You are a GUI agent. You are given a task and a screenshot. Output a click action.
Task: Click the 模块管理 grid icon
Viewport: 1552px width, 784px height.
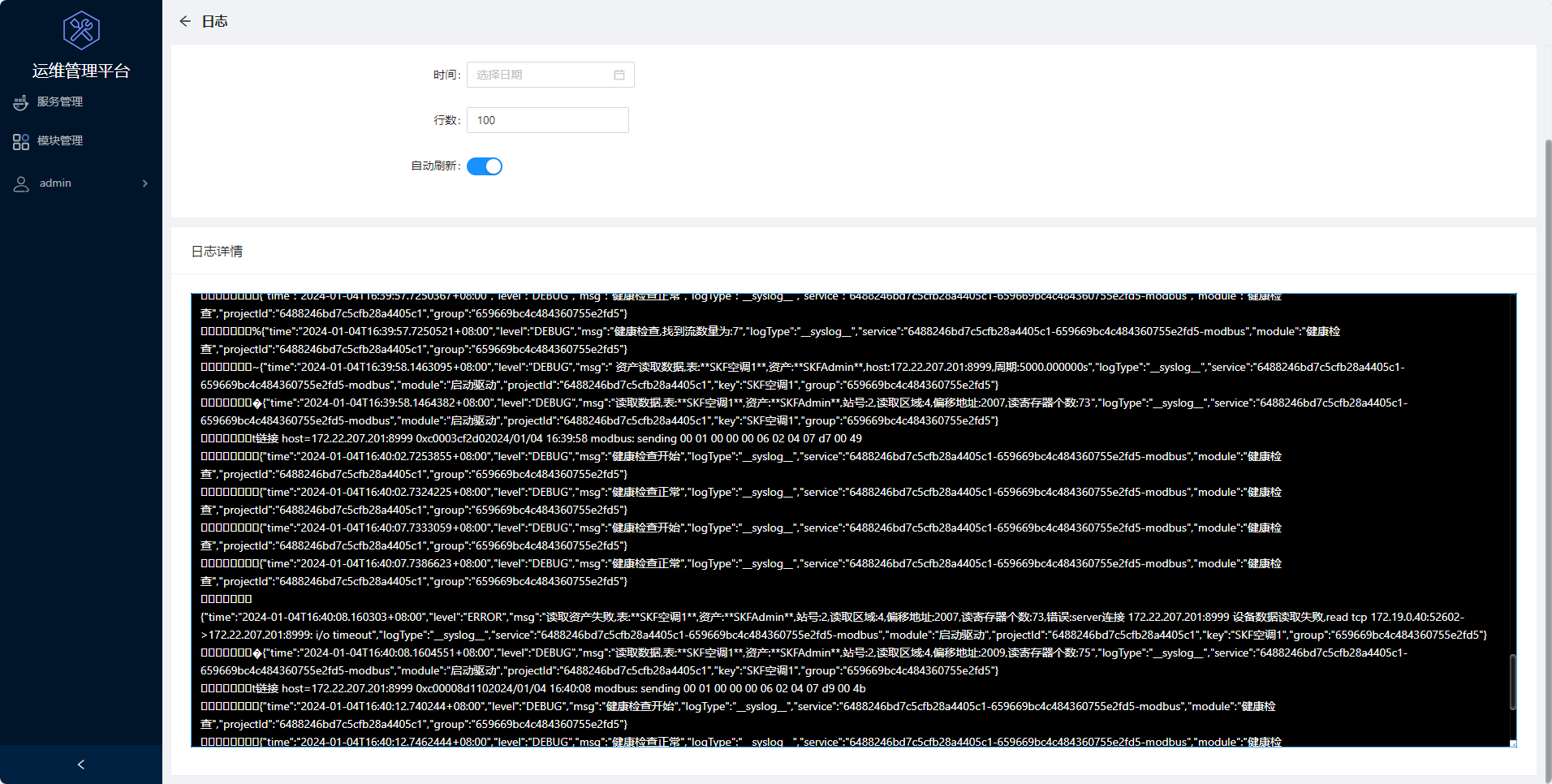pyautogui.click(x=21, y=142)
